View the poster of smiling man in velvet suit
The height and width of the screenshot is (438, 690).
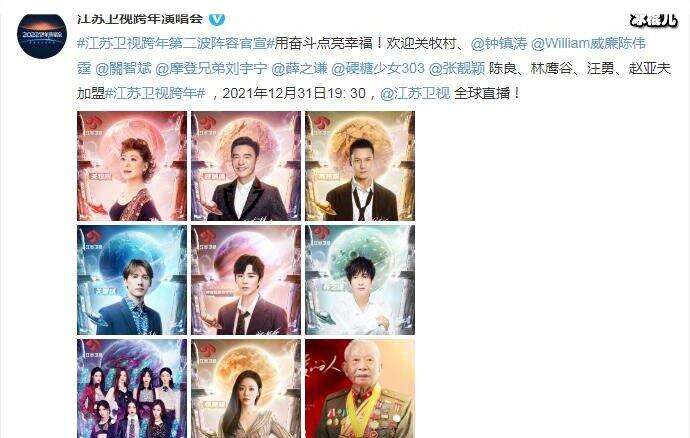click(x=246, y=166)
